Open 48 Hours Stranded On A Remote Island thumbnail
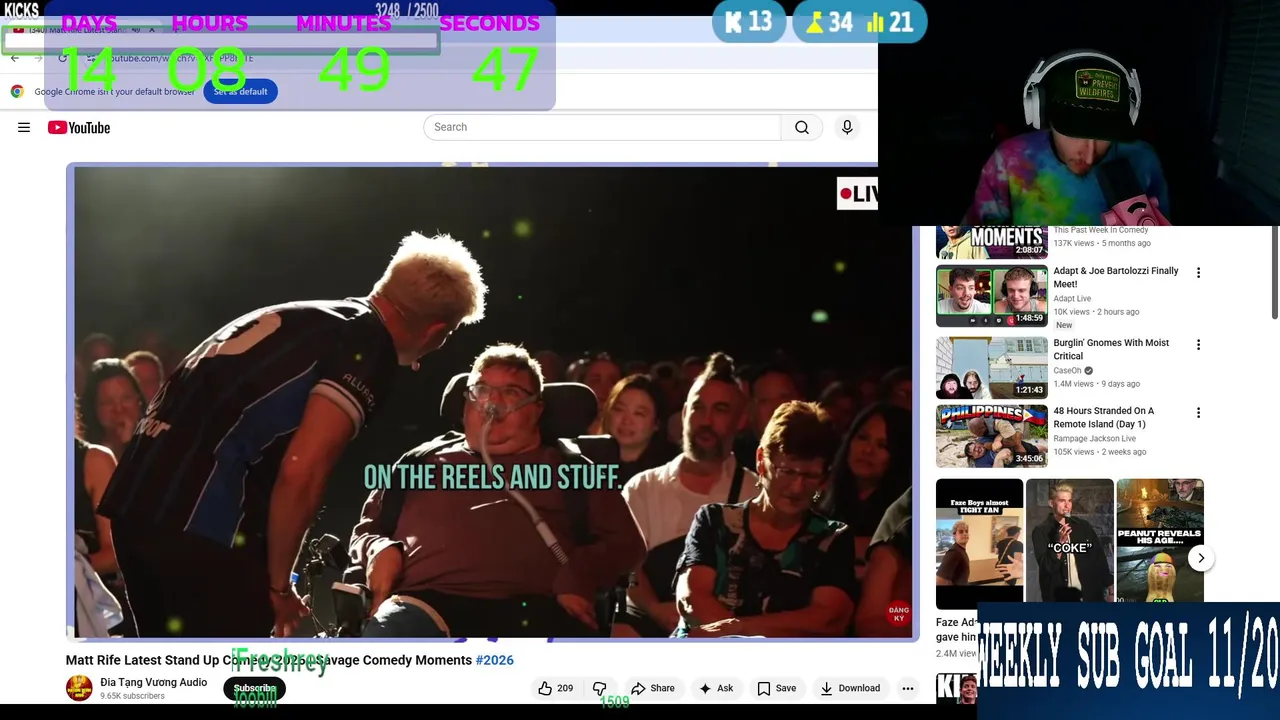Viewport: 1280px width, 720px height. tap(991, 436)
